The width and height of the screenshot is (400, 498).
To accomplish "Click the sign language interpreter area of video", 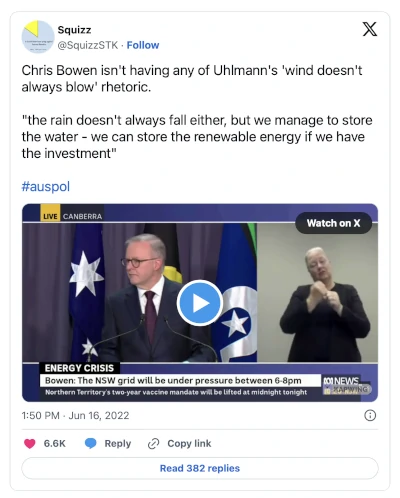I will click(x=317, y=293).
